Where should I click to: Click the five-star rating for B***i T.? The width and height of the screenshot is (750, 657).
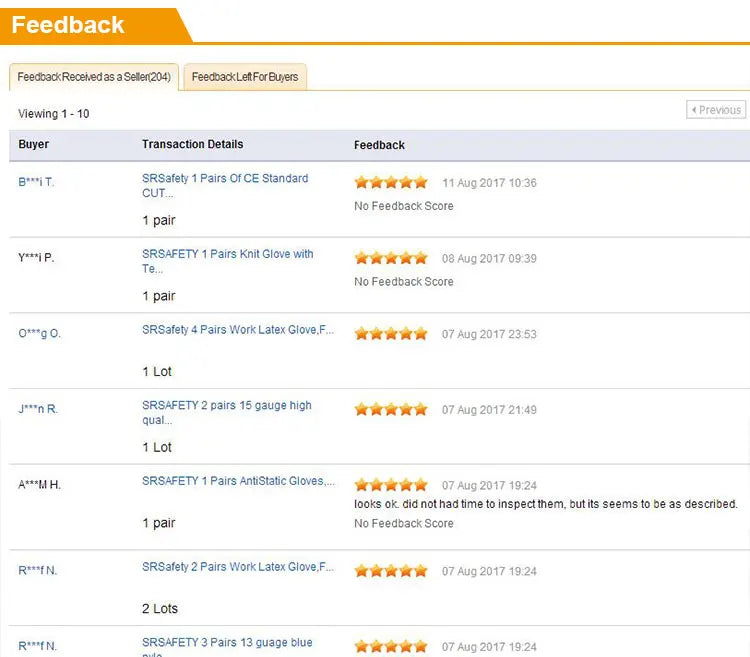tap(391, 183)
